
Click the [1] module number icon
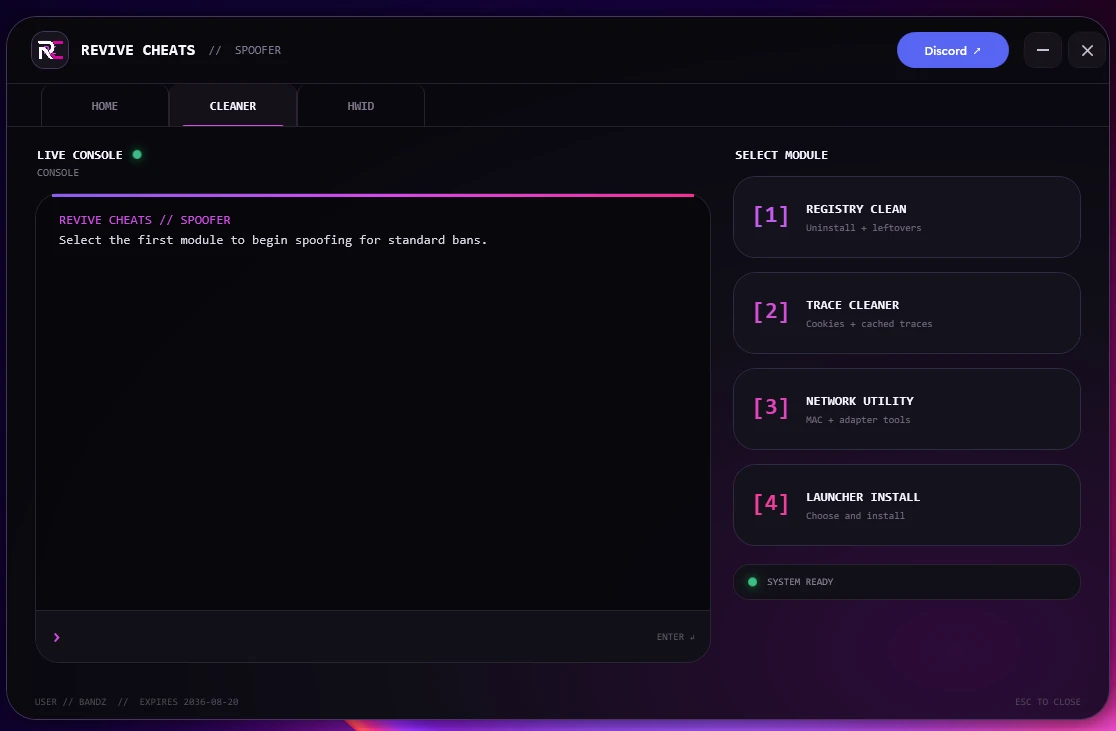771,216
